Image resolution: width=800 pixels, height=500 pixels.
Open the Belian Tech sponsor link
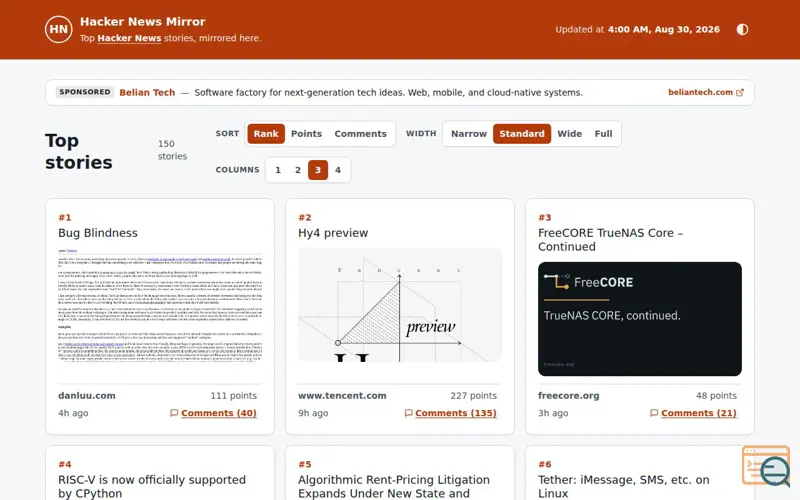pyautogui.click(x=147, y=92)
